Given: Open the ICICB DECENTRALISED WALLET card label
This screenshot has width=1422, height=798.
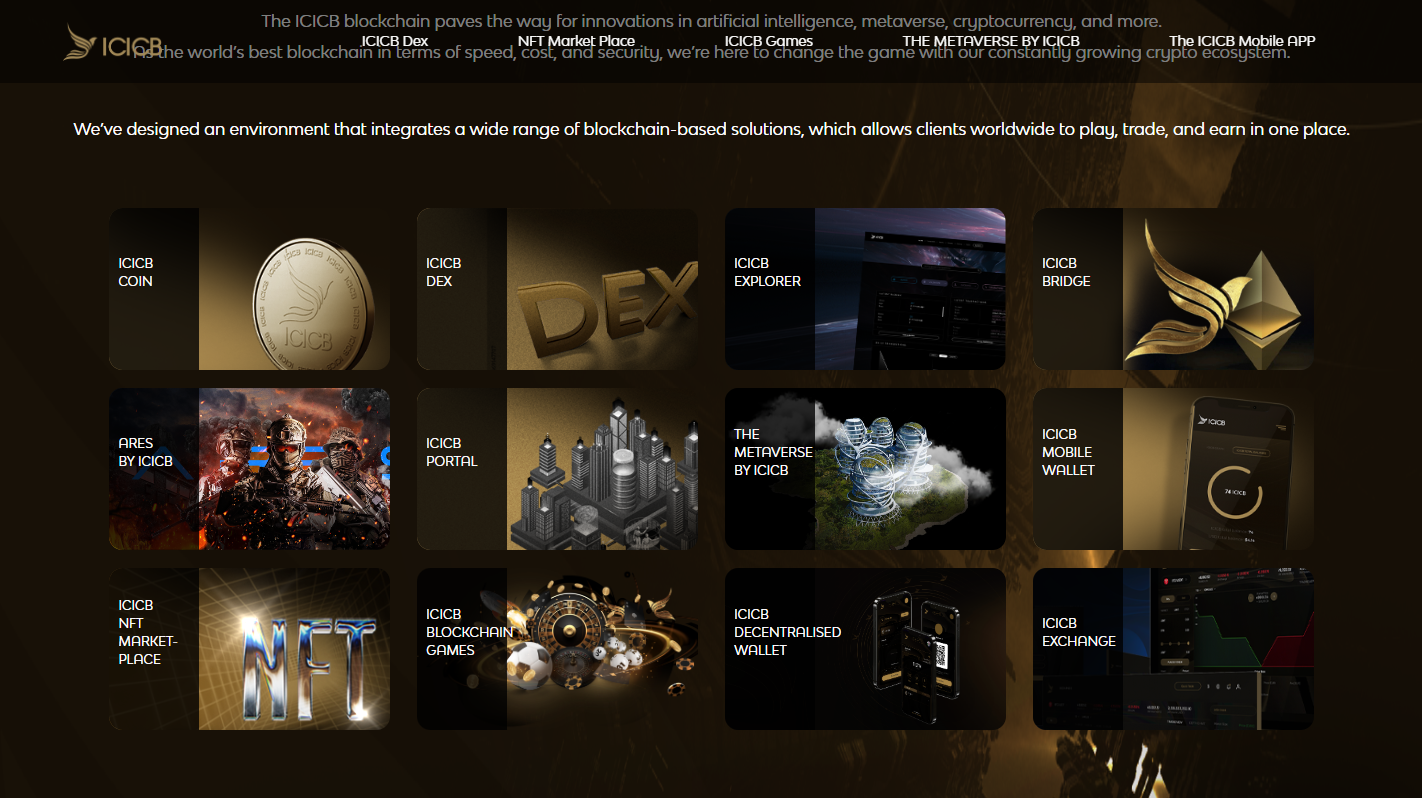Looking at the screenshot, I should [788, 632].
